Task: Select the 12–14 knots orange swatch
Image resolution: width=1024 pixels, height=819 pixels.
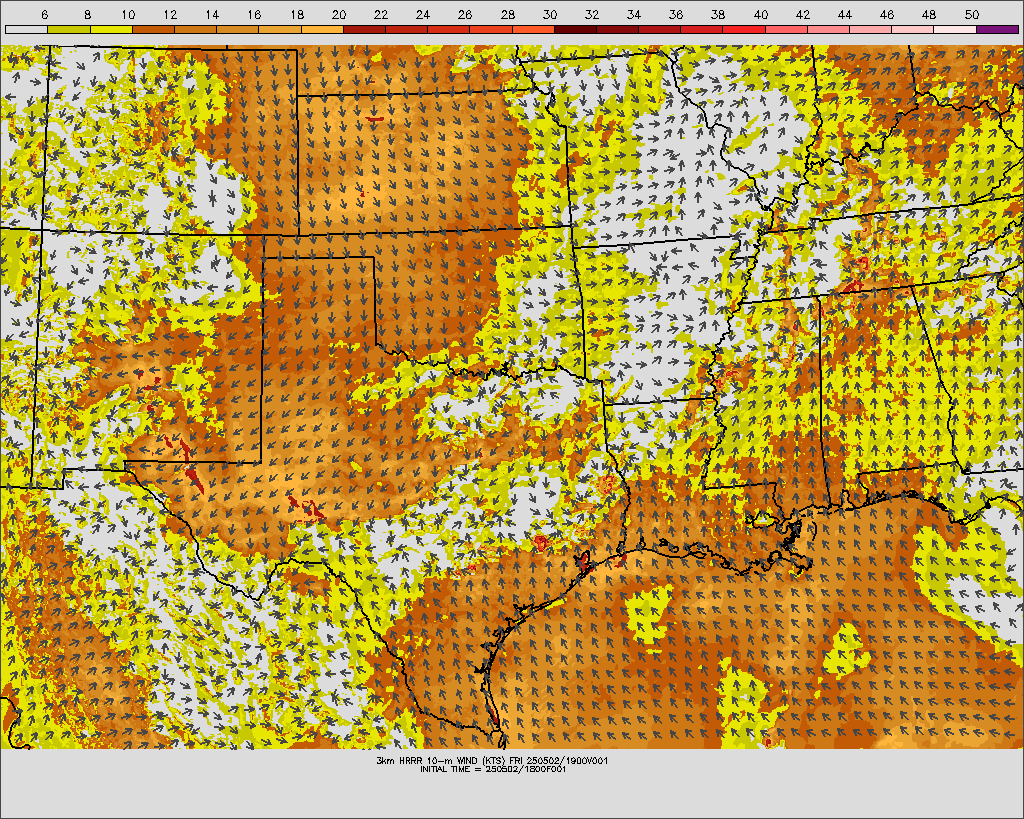Action: pos(195,29)
